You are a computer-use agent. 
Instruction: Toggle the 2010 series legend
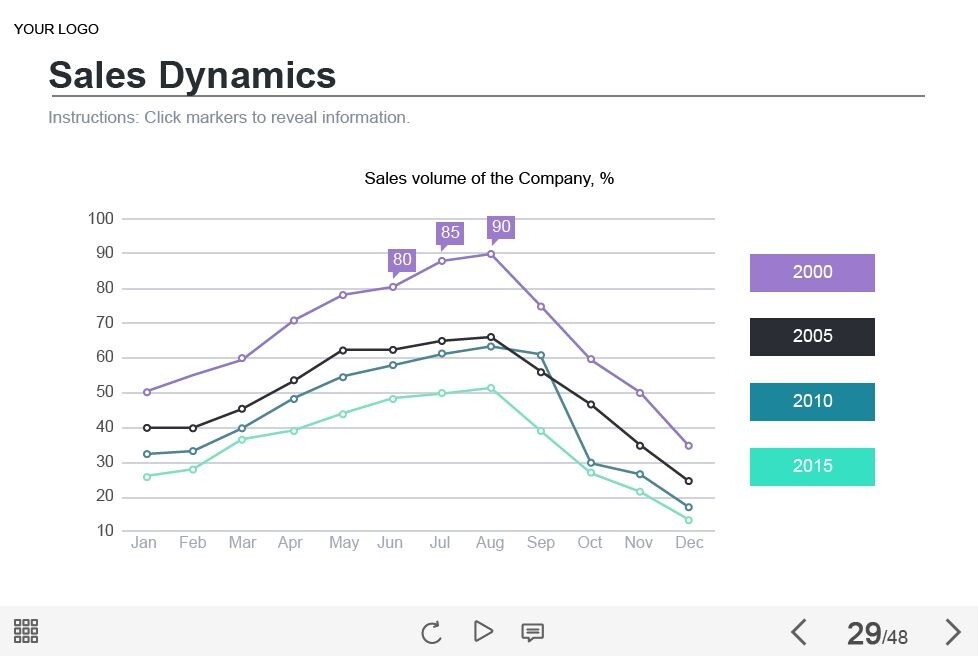pyautogui.click(x=812, y=401)
